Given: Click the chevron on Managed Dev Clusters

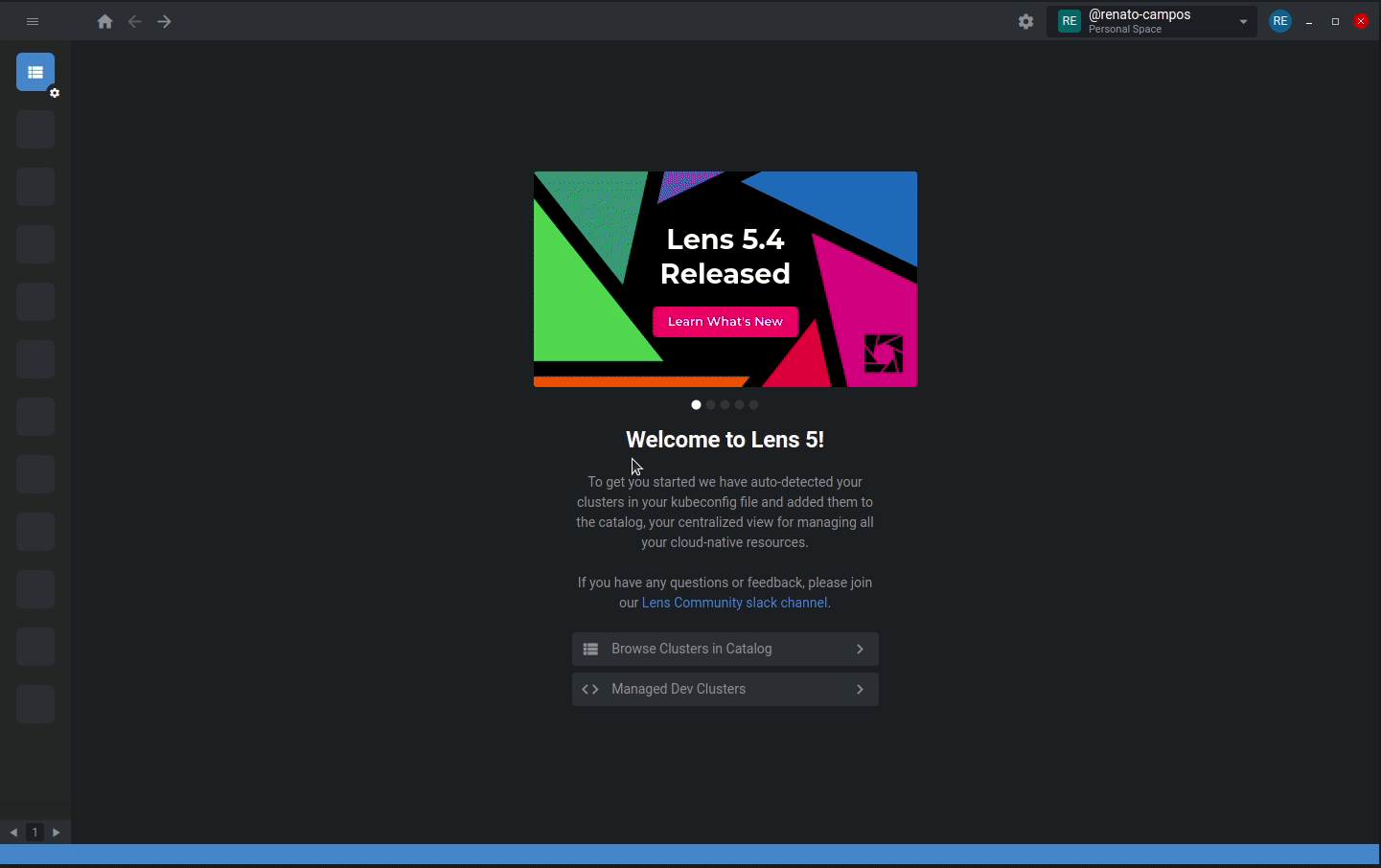Looking at the screenshot, I should pyautogui.click(x=860, y=689).
